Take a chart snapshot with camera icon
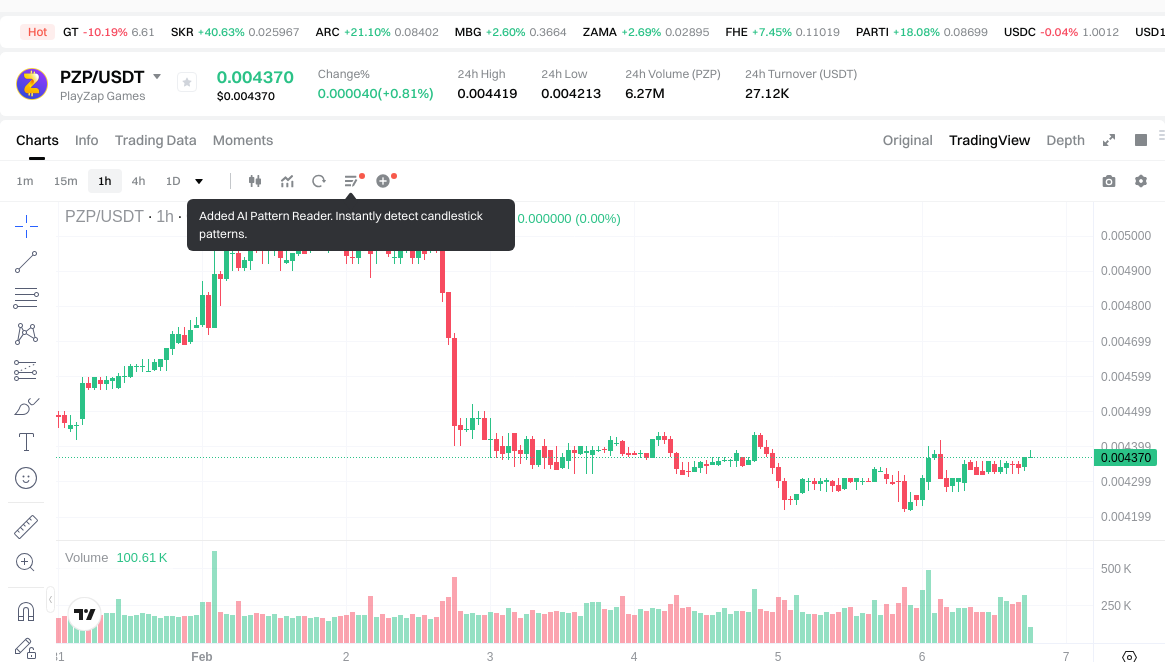1165x662 pixels. (1108, 181)
